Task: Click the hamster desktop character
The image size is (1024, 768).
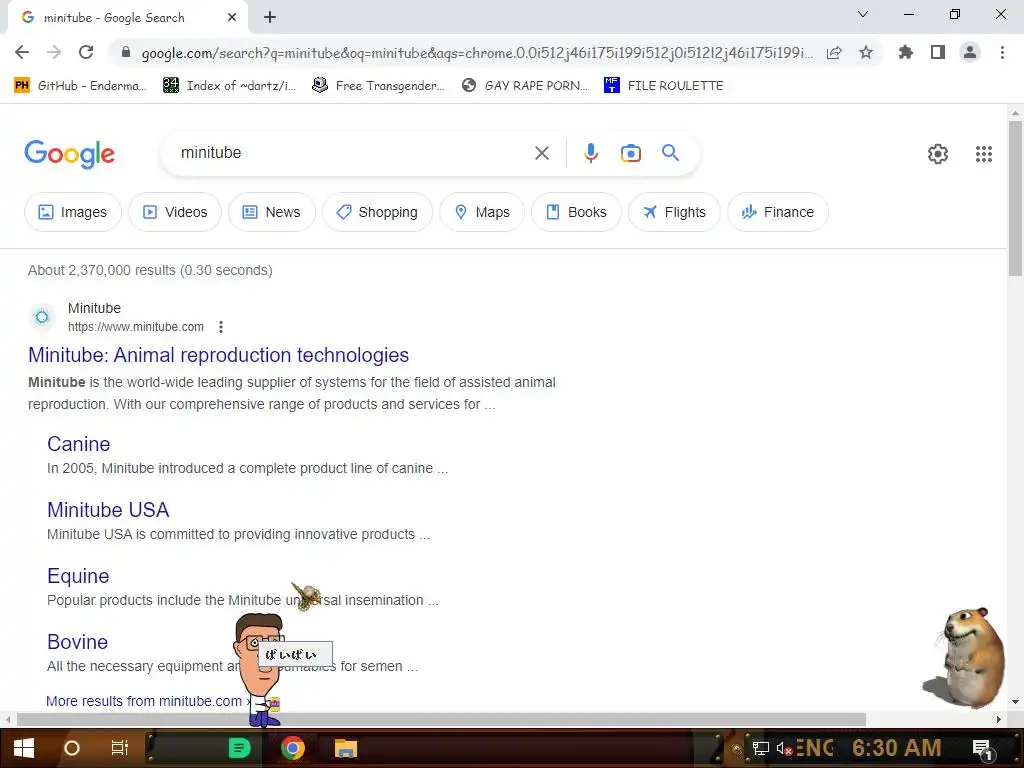Action: [967, 658]
